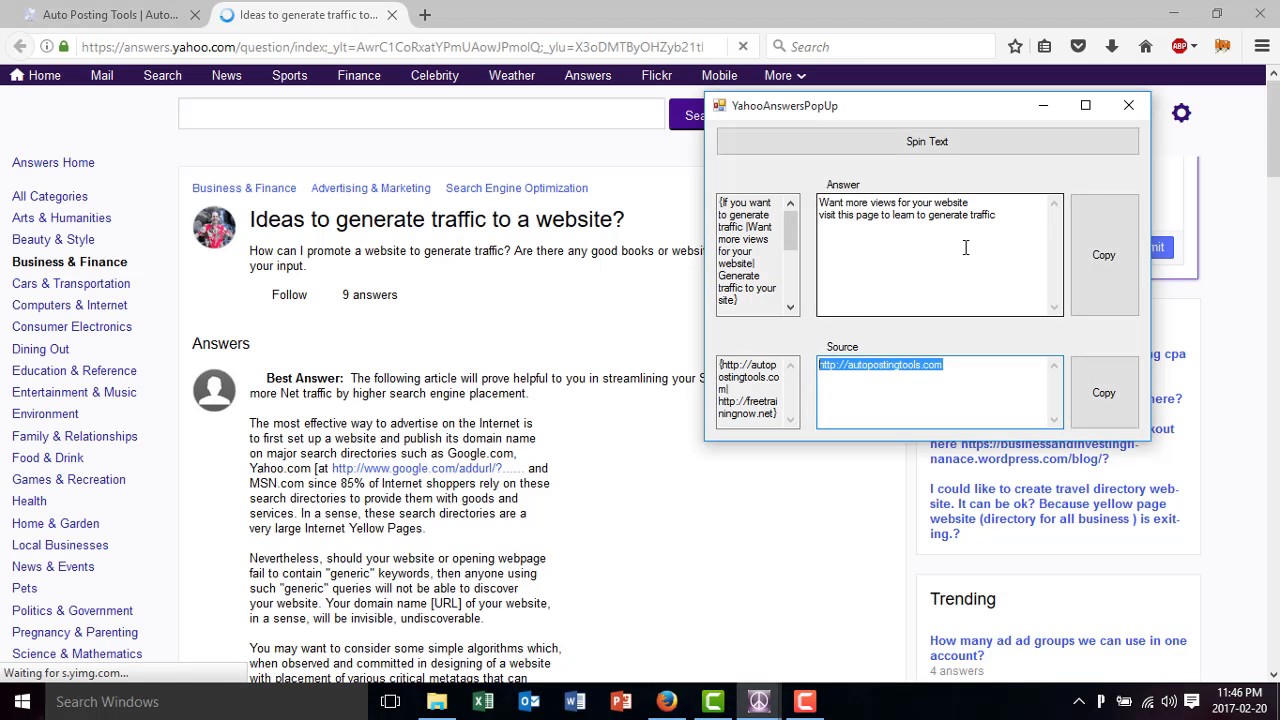Copy the Answer text

(1104, 255)
